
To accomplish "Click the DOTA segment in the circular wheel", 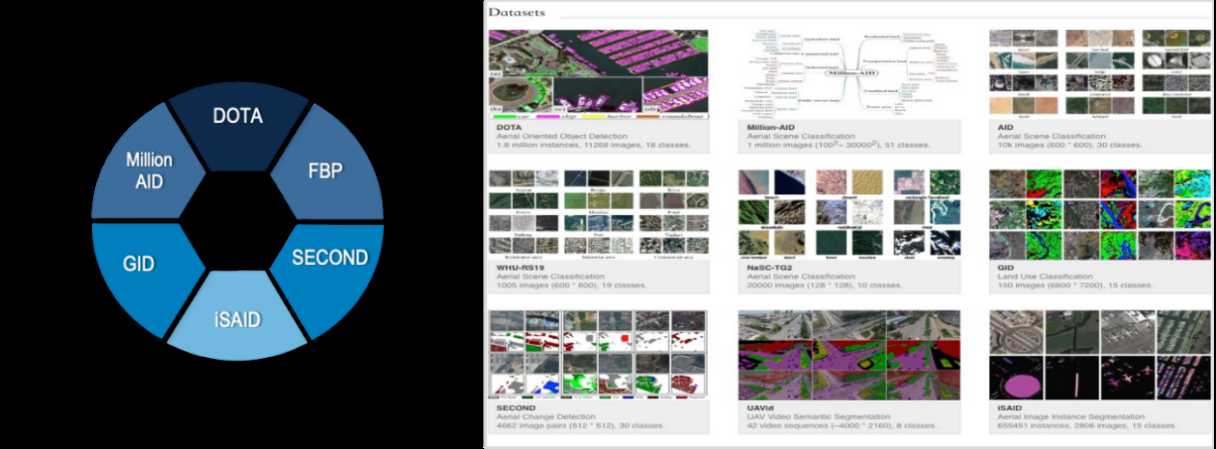I will [237, 118].
